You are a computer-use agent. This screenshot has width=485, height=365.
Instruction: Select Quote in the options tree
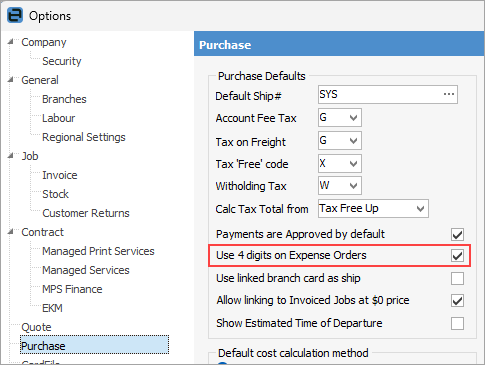point(36,327)
